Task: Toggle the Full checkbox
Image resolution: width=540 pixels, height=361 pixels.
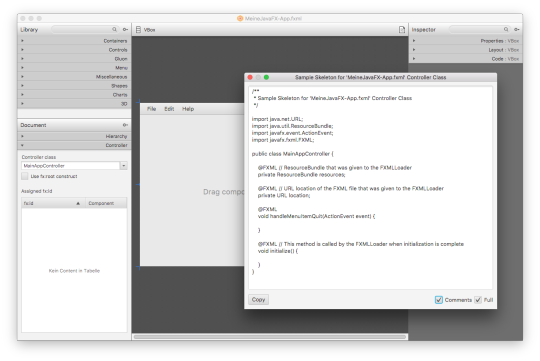Action: pos(478,300)
